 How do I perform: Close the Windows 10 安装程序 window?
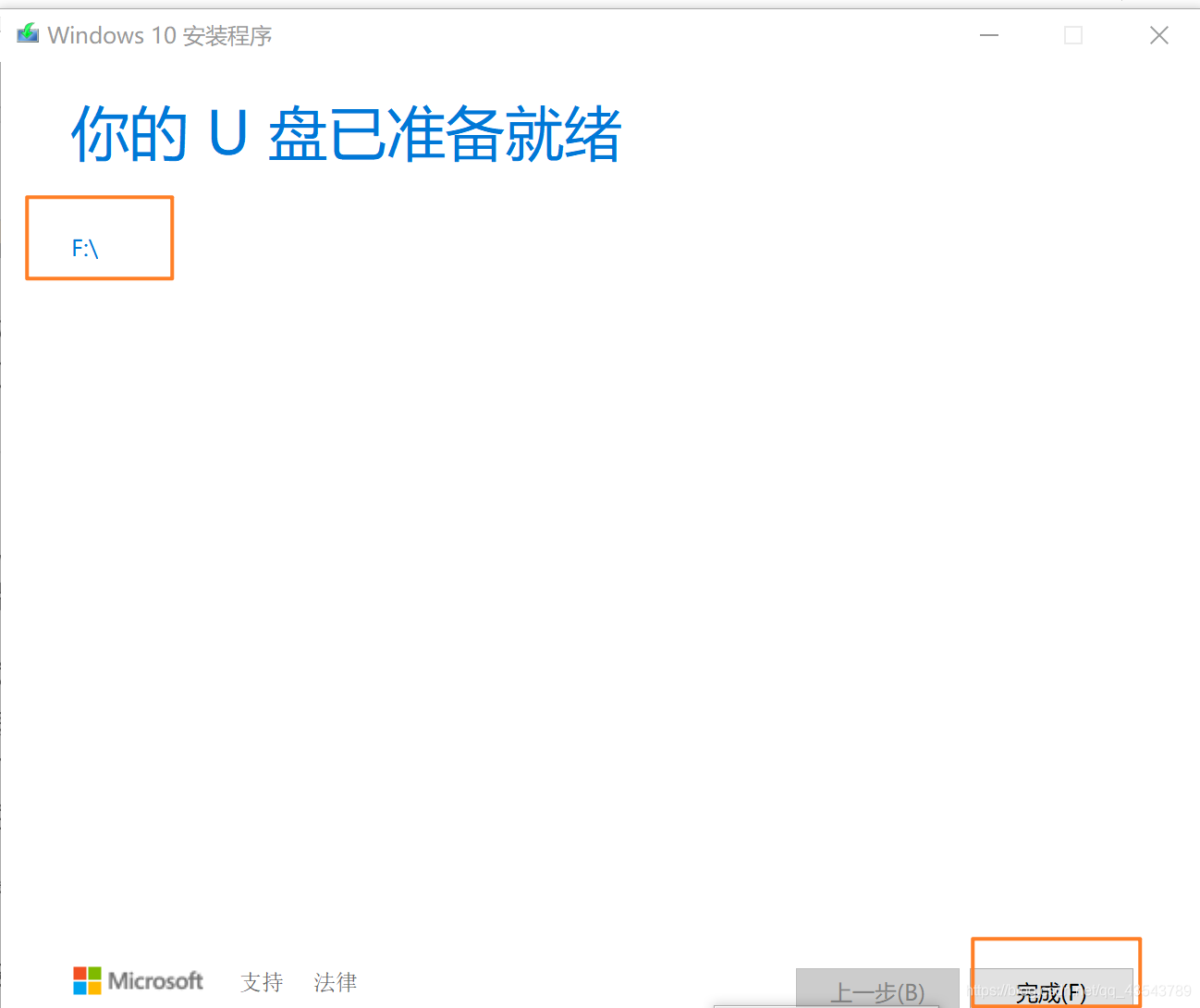click(1159, 35)
